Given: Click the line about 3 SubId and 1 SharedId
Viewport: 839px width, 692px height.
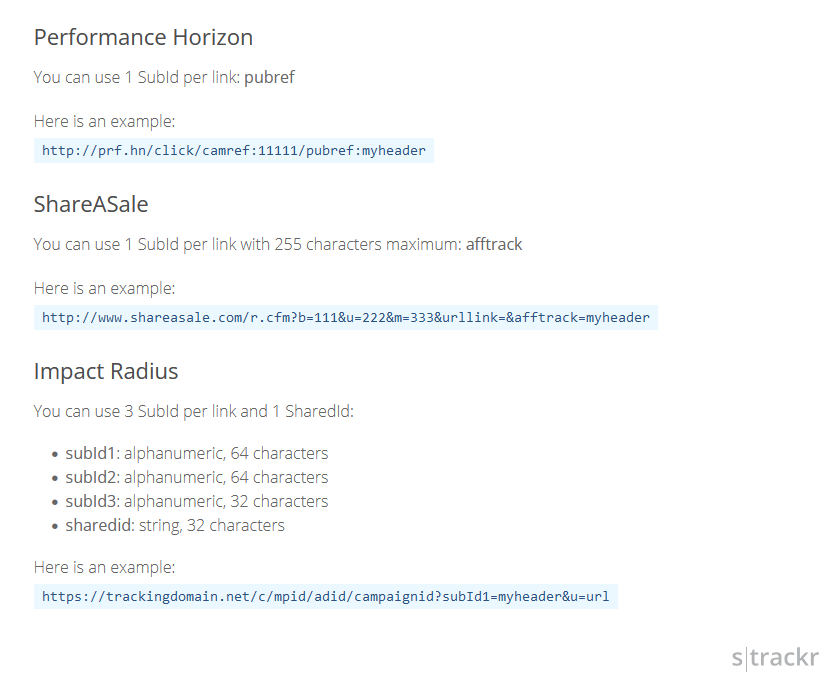Looking at the screenshot, I should tap(194, 412).
